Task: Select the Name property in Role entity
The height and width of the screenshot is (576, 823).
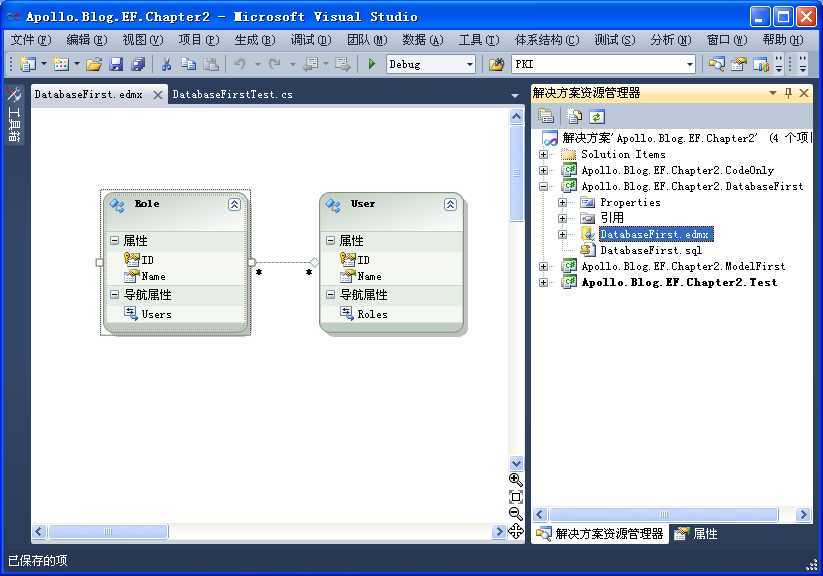Action: [153, 276]
